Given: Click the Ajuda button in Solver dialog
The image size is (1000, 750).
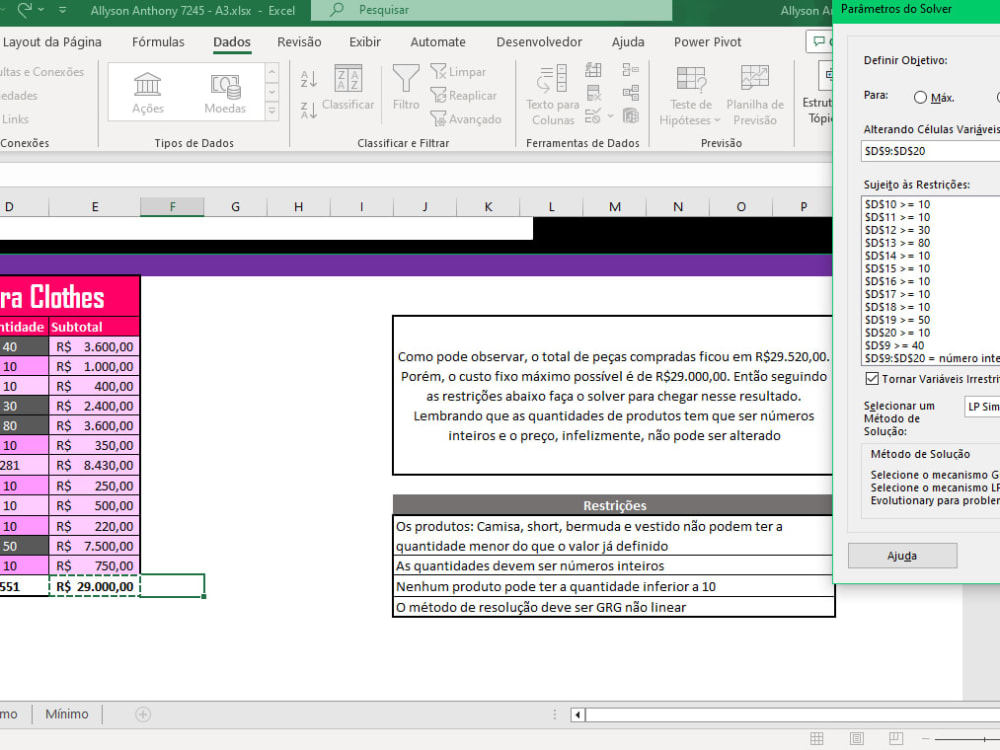Looking at the screenshot, I should pos(902,555).
